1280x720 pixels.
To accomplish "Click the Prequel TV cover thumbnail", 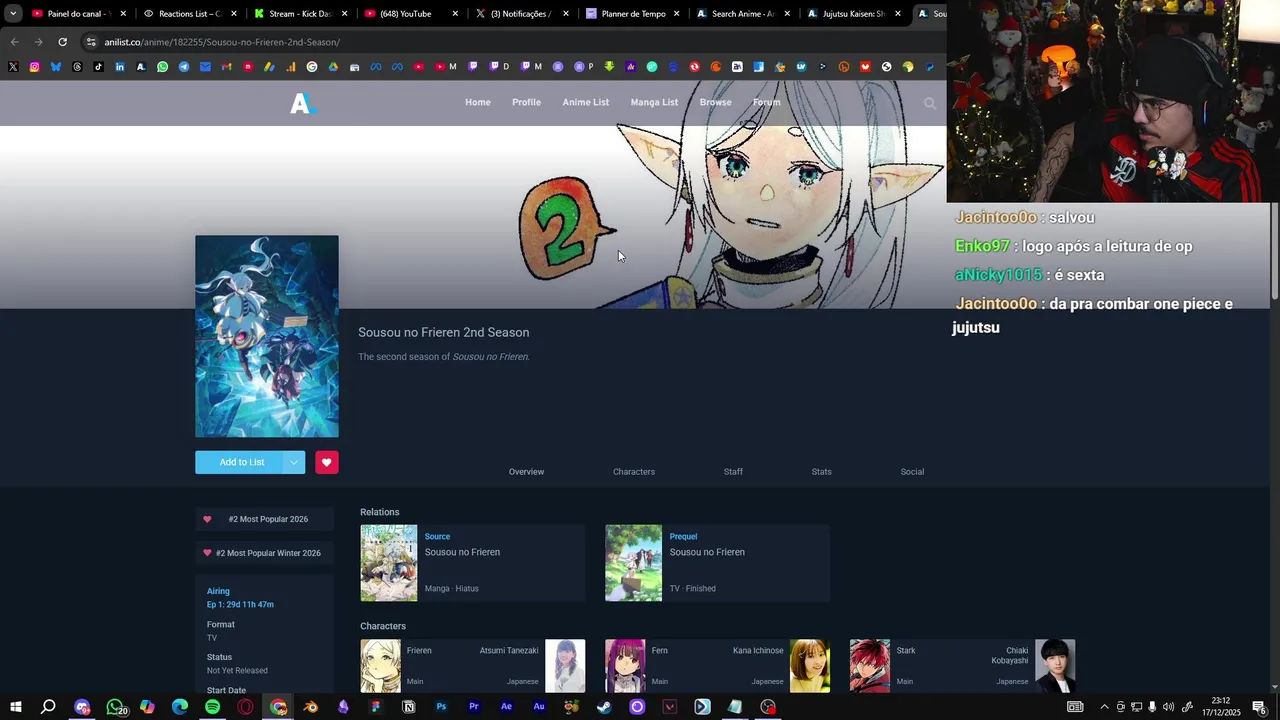I will [633, 563].
